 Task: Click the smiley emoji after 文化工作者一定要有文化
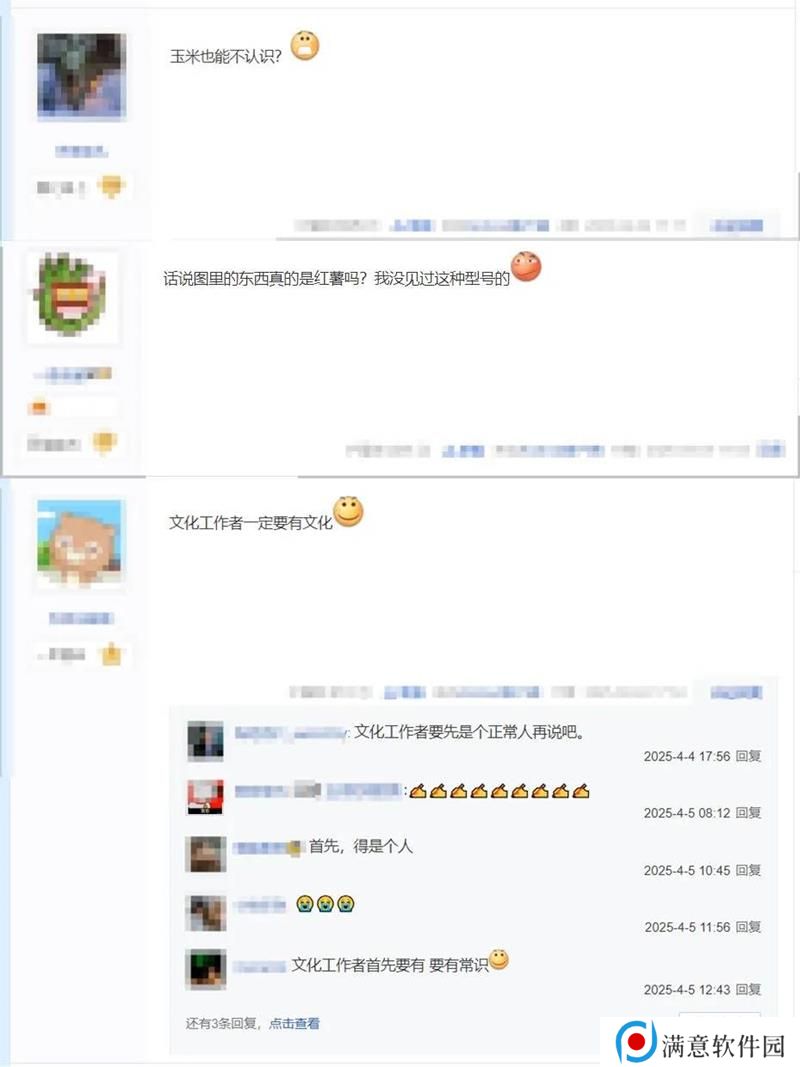(348, 512)
